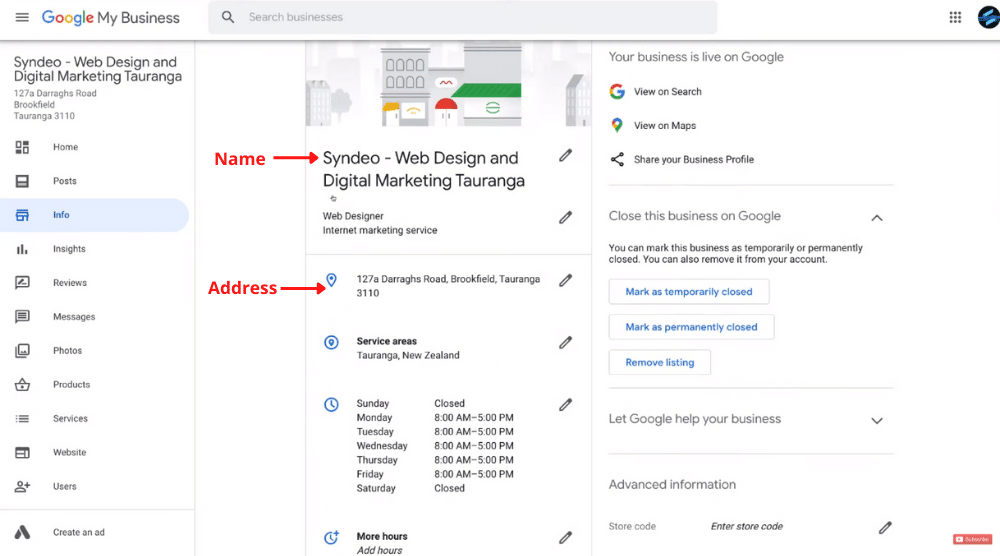Edit the Web Designer category pencil
The height and width of the screenshot is (556, 1000).
click(x=566, y=217)
